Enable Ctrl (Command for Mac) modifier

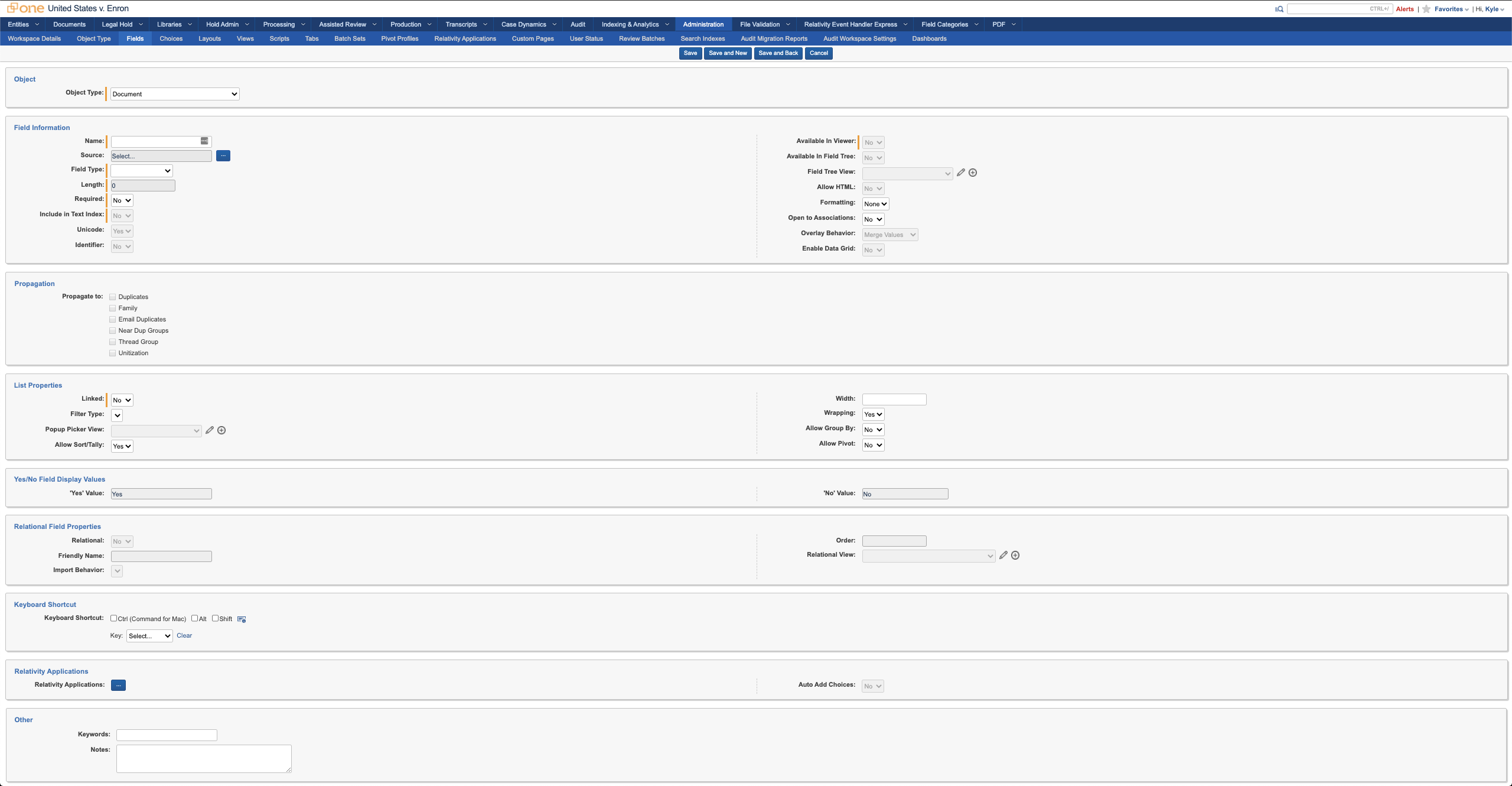[x=114, y=619]
